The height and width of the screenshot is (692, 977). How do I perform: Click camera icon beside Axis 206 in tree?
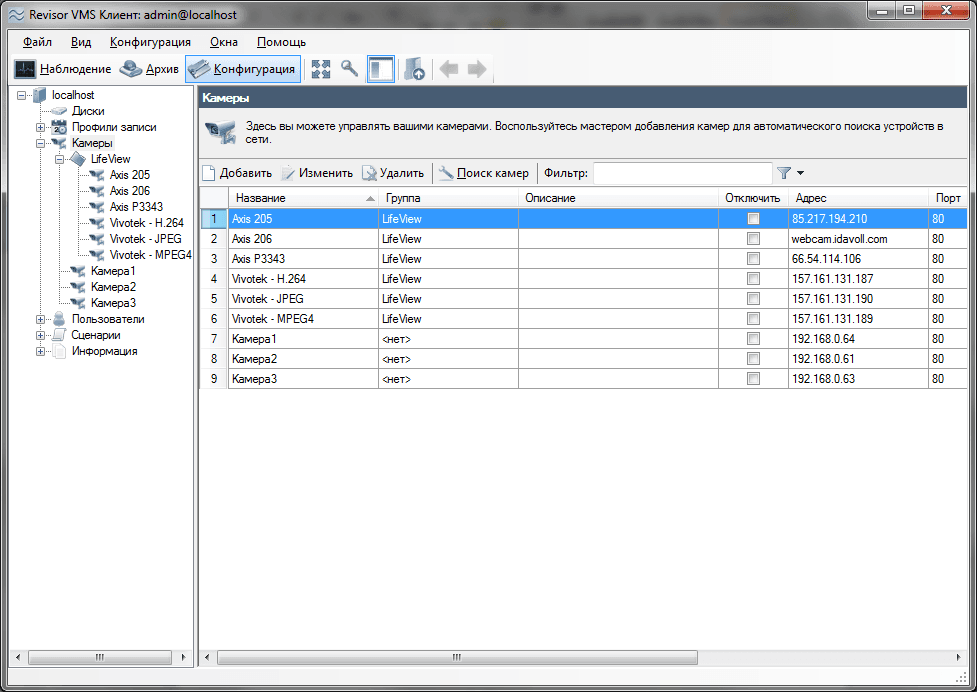coord(97,191)
